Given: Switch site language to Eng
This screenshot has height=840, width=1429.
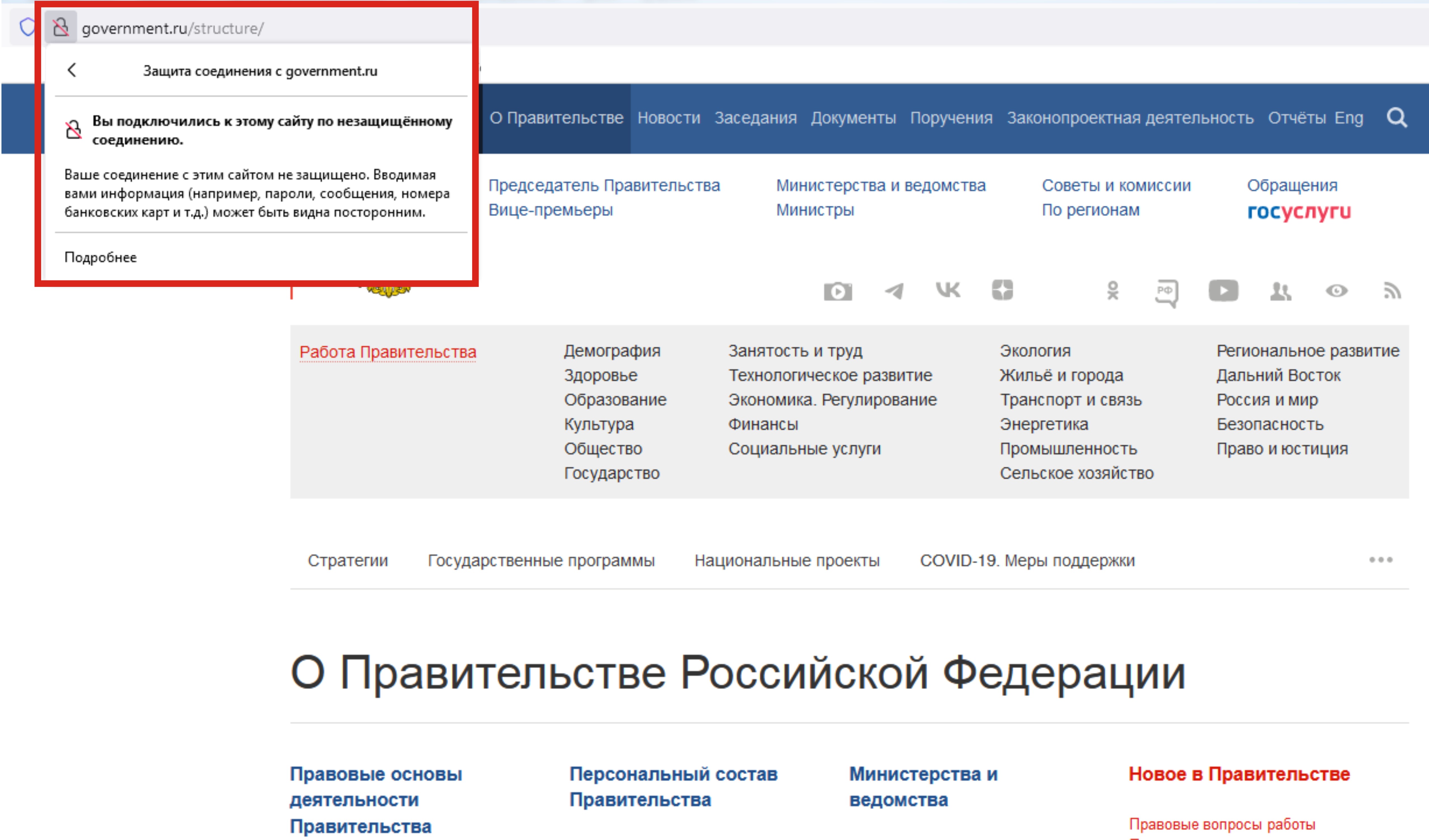Looking at the screenshot, I should [1348, 118].
